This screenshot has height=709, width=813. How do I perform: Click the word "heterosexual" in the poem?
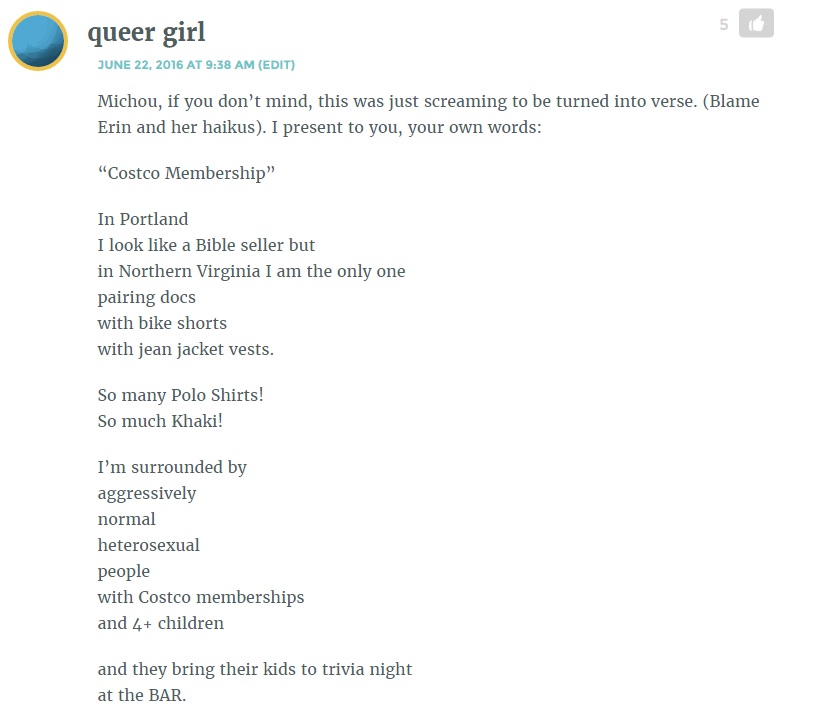pyautogui.click(x=148, y=545)
